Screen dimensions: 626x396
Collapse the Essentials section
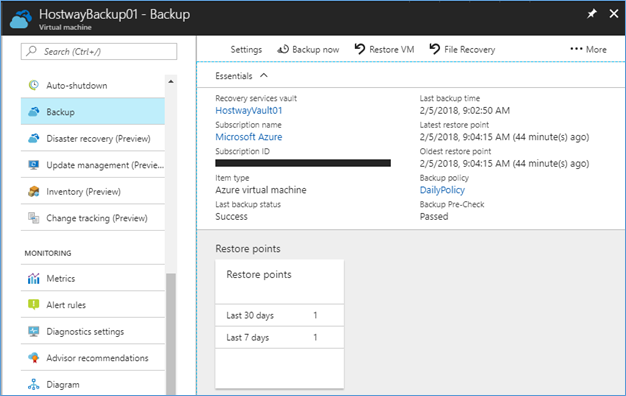coord(264,75)
